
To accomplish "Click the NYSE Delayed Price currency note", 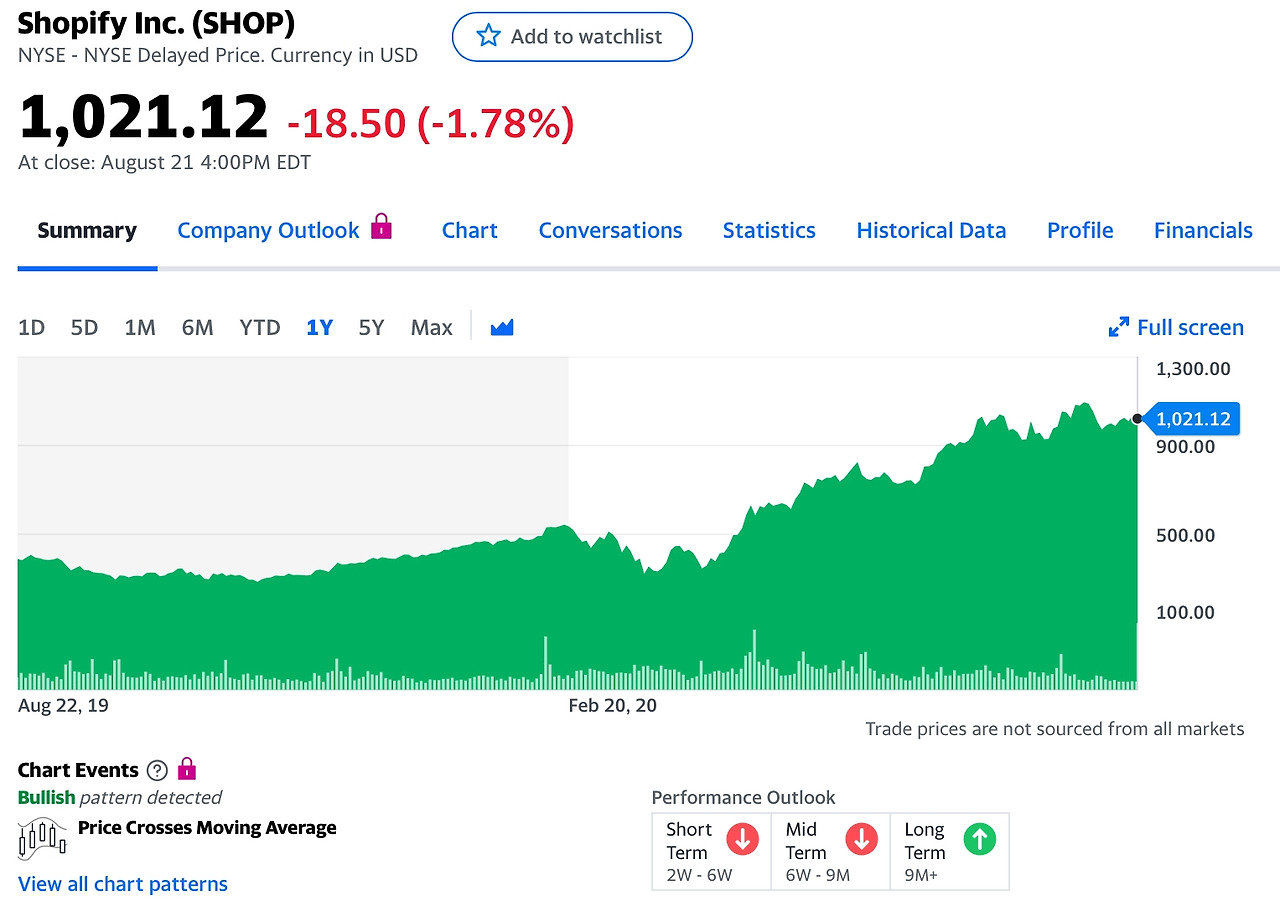I will click(x=218, y=55).
